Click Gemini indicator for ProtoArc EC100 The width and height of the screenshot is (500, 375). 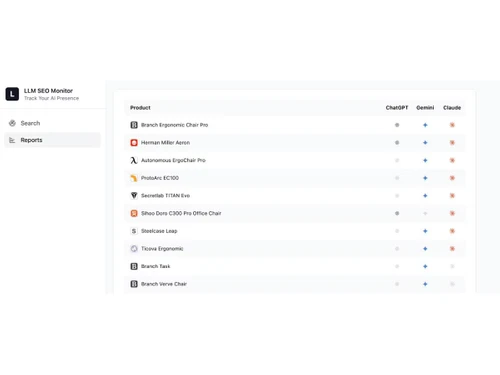(425, 178)
